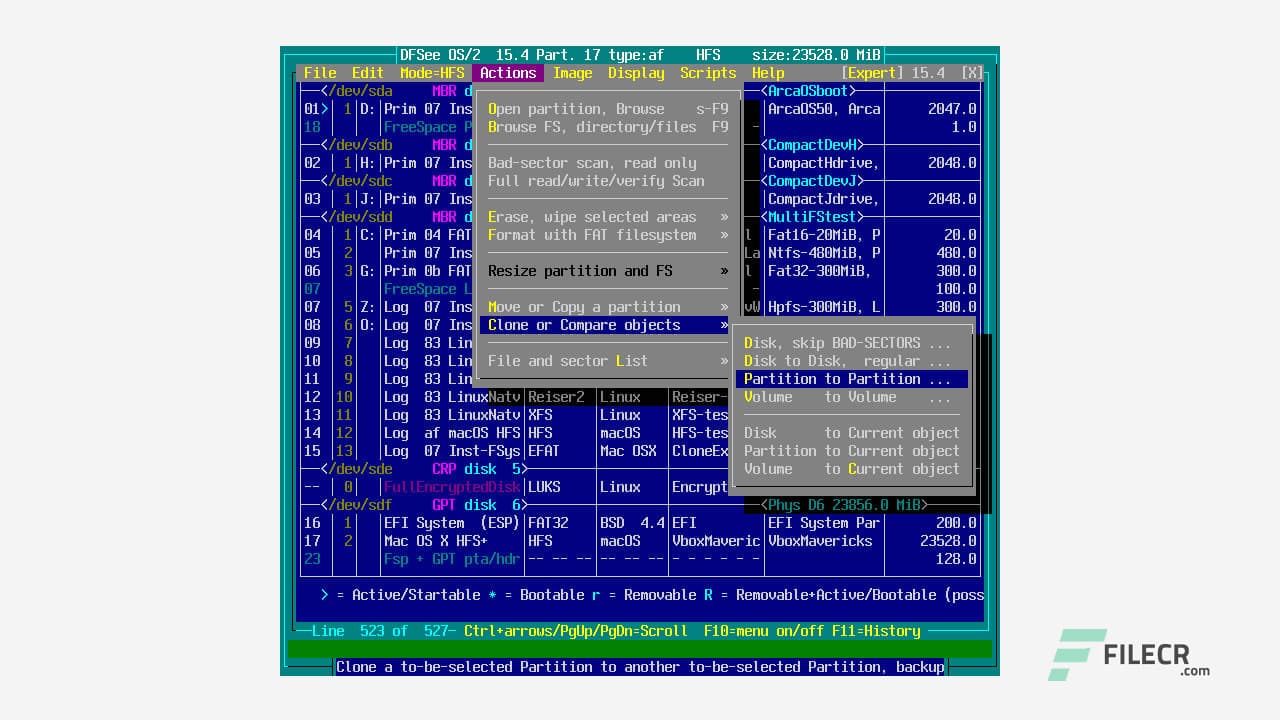Open the Help menu
Screen dimensions: 1280x720
[x=768, y=72]
